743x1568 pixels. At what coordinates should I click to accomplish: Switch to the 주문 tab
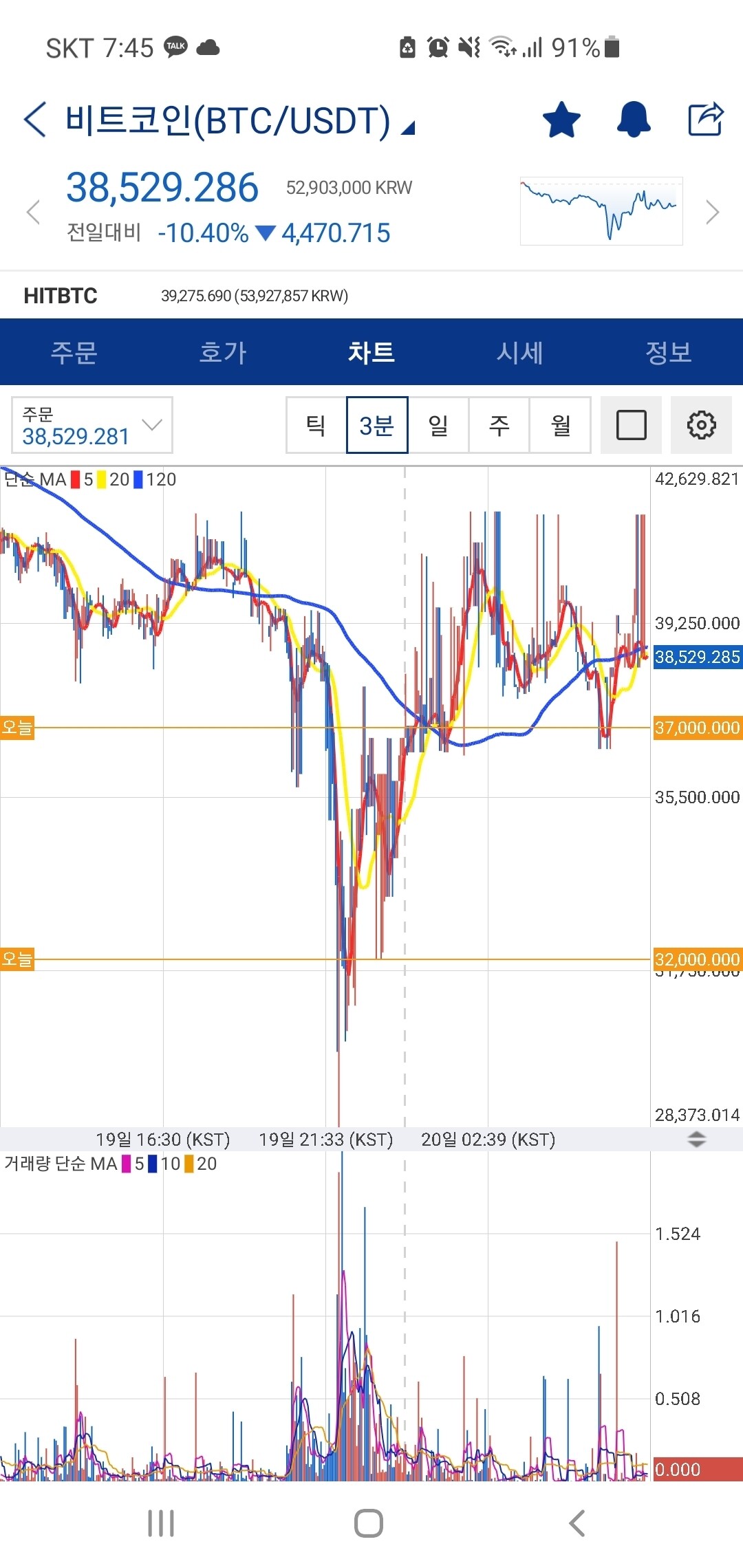(x=74, y=352)
